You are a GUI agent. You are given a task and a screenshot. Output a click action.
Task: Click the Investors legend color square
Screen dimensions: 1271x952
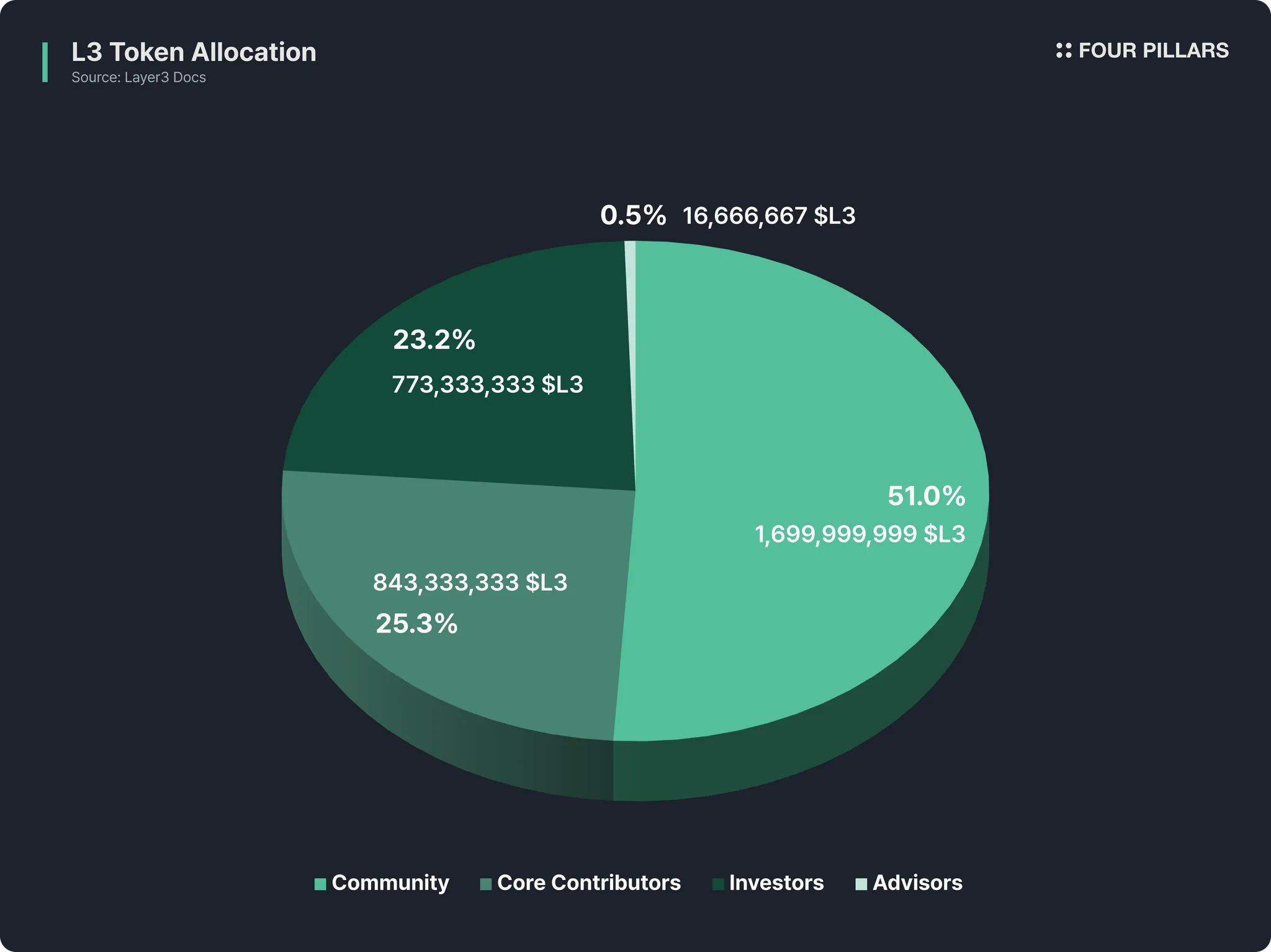[718, 884]
